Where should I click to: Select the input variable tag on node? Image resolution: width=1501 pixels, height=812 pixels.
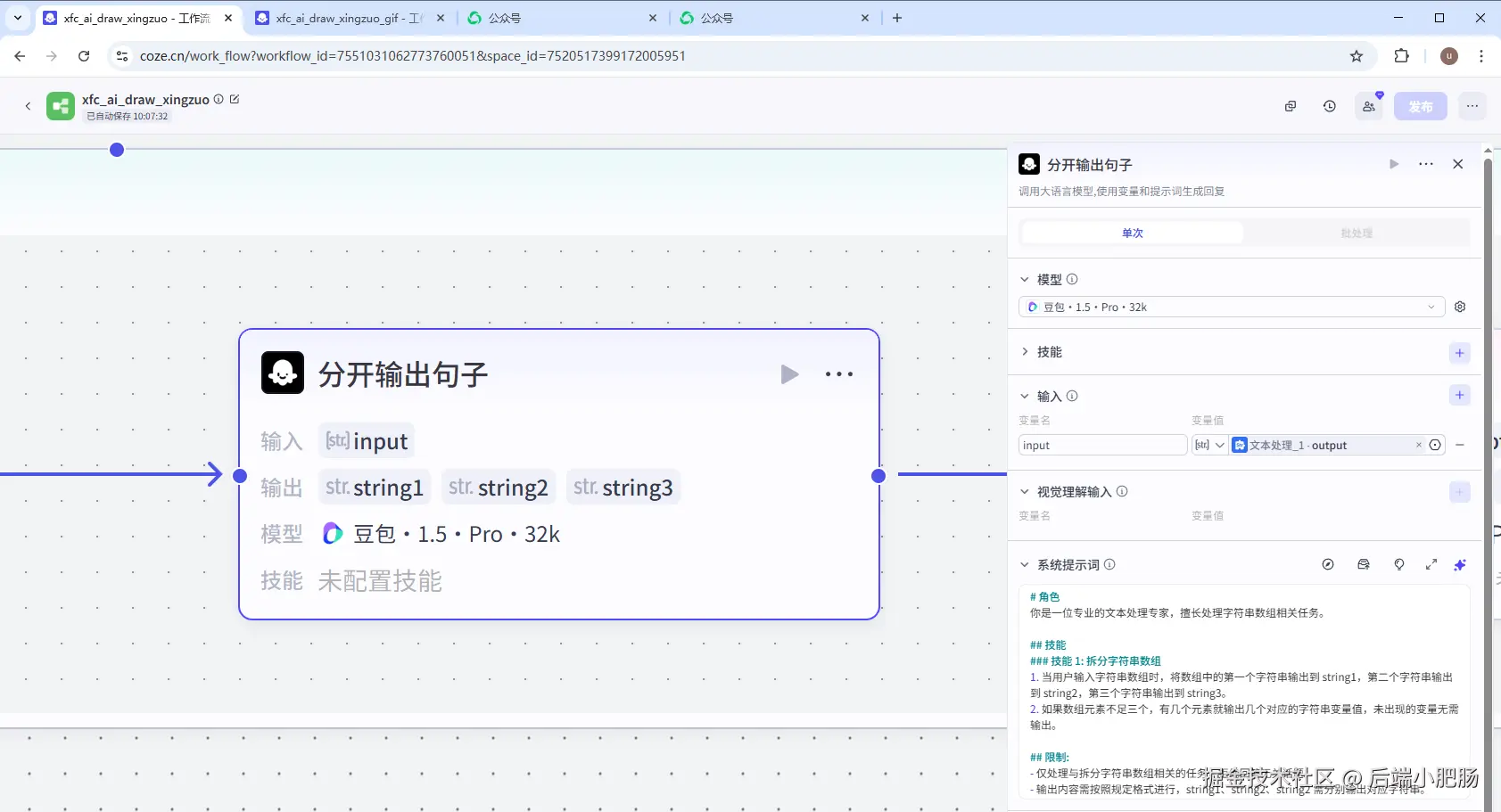pos(367,441)
